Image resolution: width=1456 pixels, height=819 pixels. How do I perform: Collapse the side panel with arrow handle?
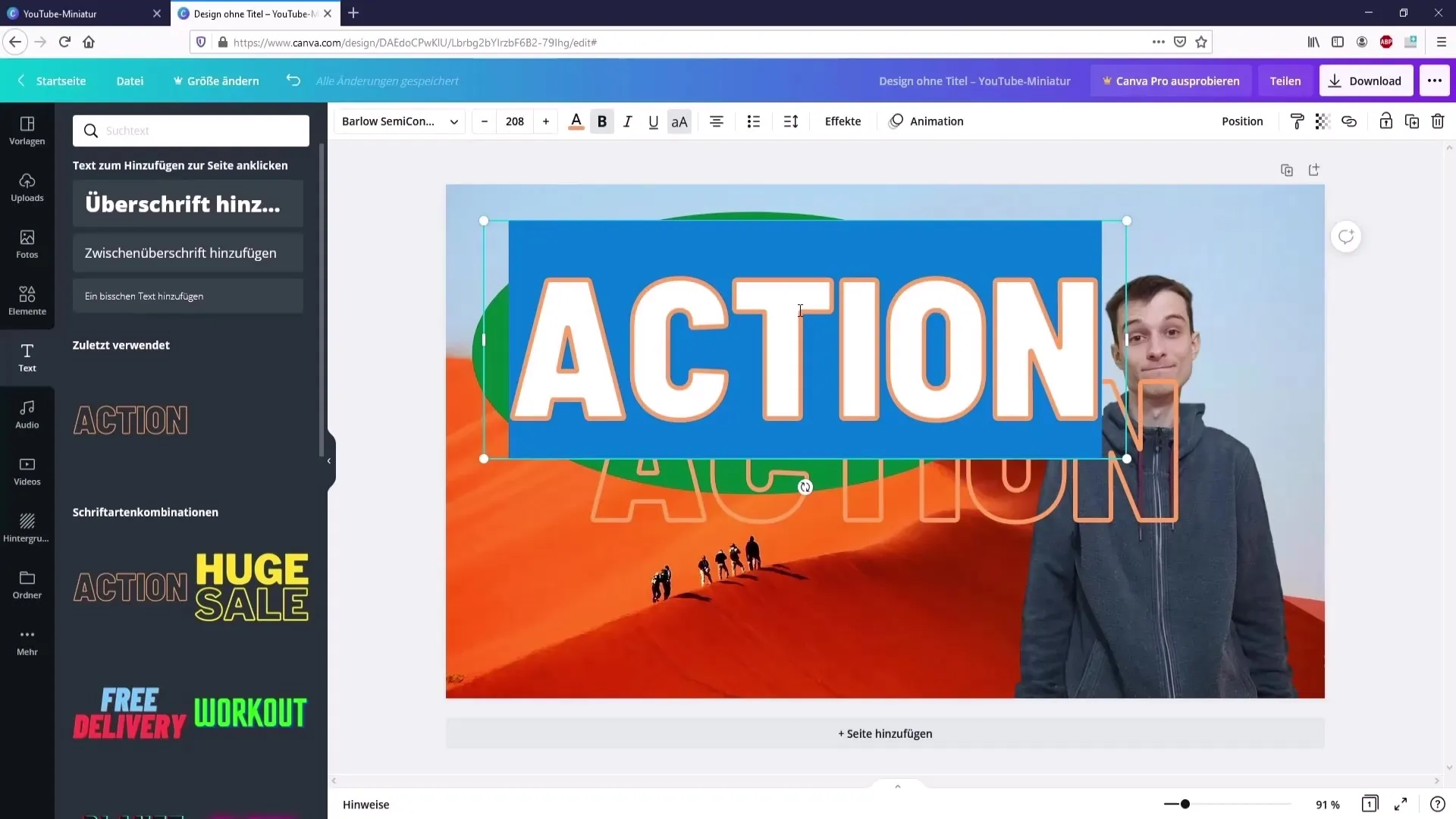coord(329,461)
